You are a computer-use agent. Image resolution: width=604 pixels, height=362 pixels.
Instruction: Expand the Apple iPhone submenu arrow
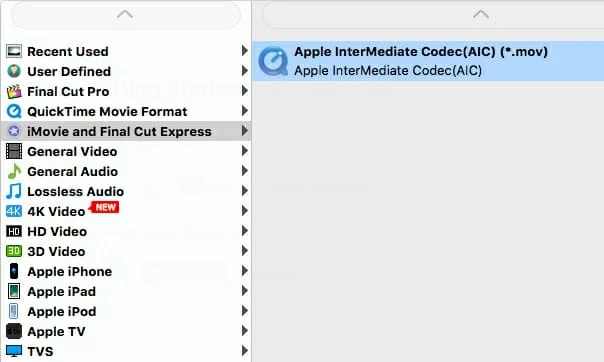click(x=244, y=271)
